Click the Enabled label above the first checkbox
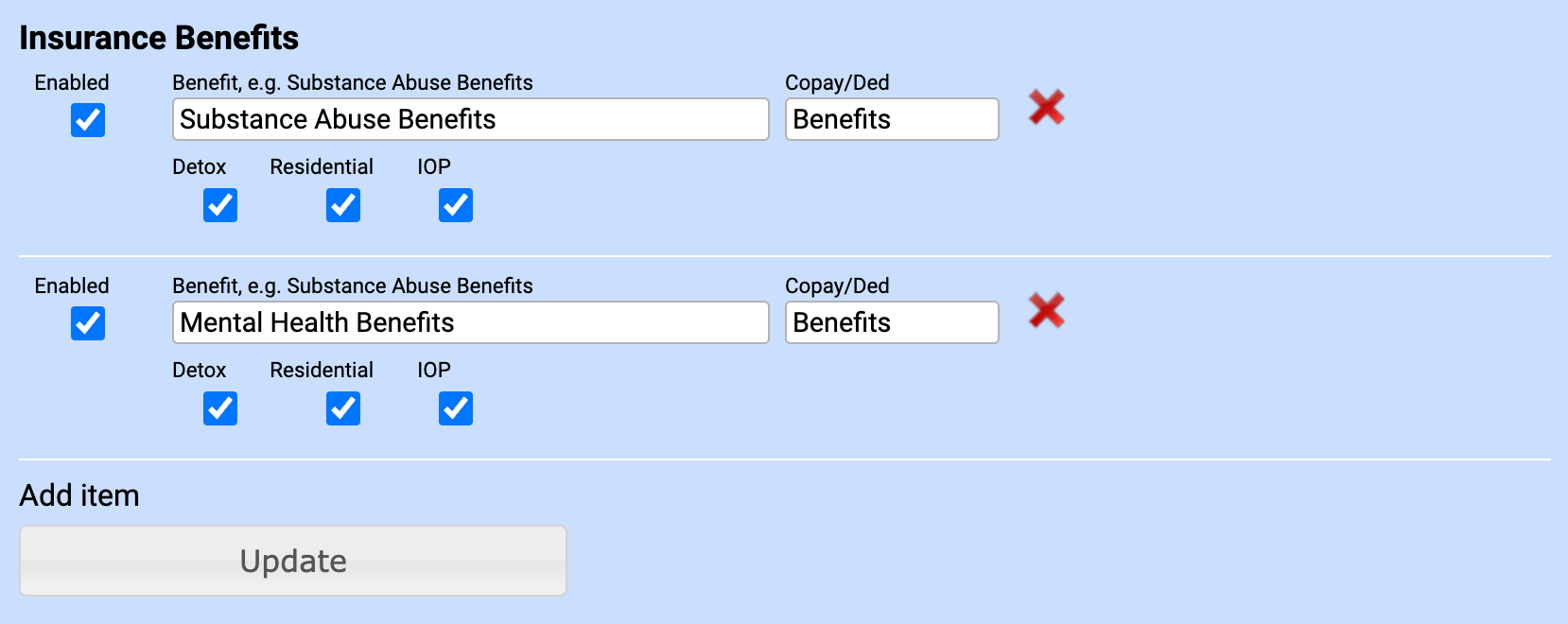Image resolution: width=1568 pixels, height=624 pixels. point(72,82)
